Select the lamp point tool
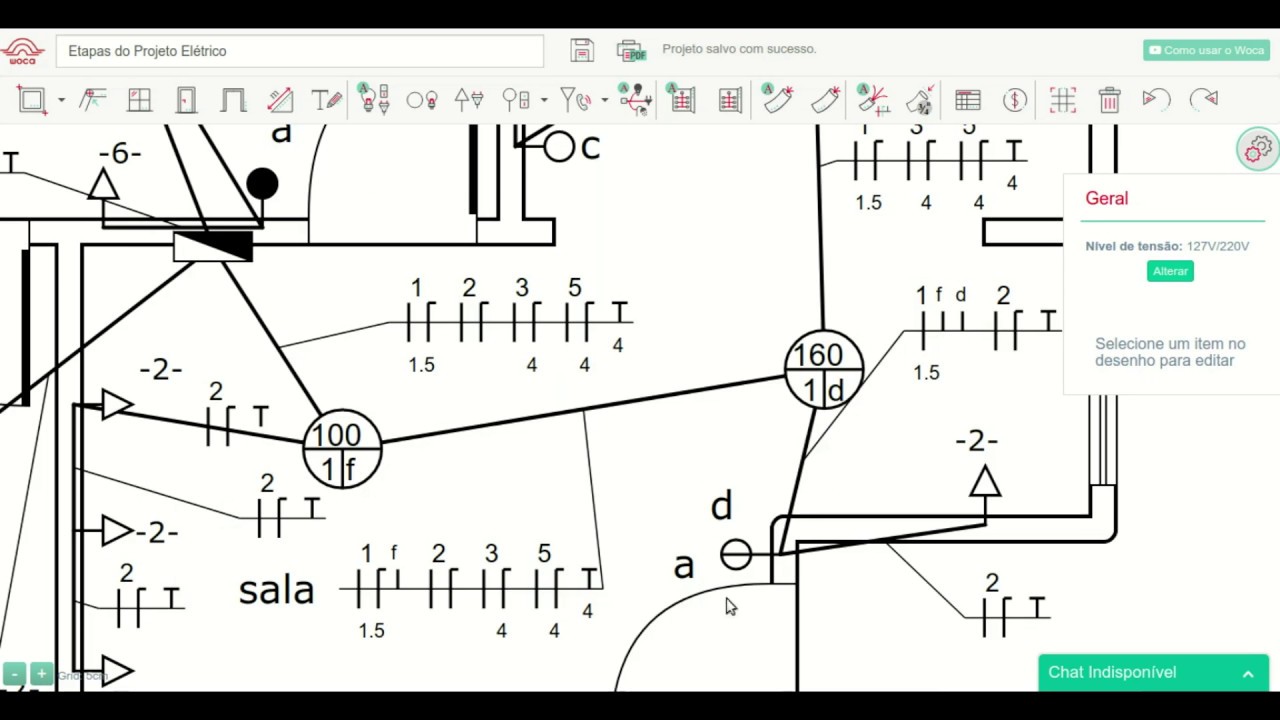This screenshot has width=1280, height=720. click(422, 100)
